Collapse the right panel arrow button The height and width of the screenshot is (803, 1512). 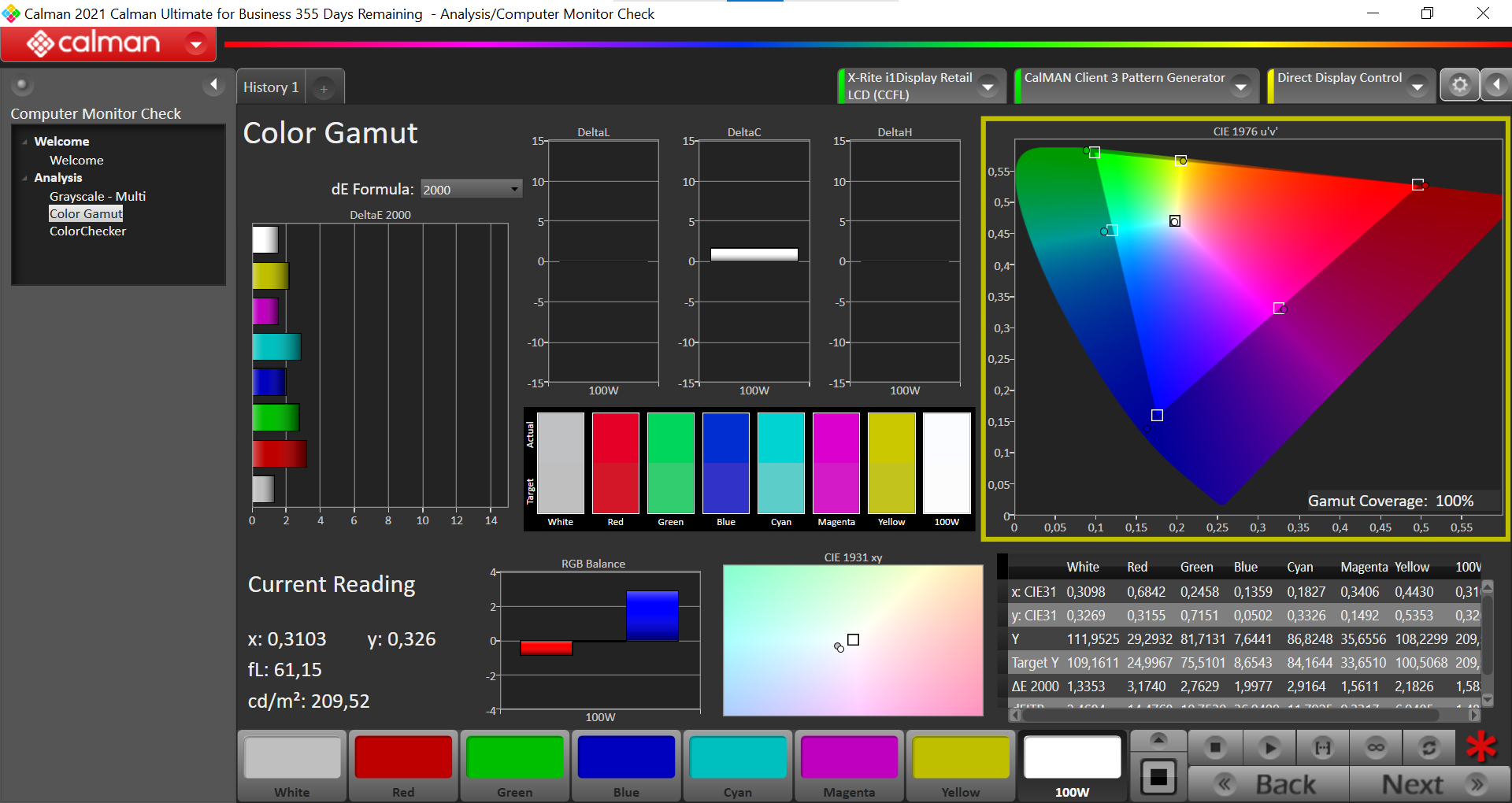coord(1497,85)
